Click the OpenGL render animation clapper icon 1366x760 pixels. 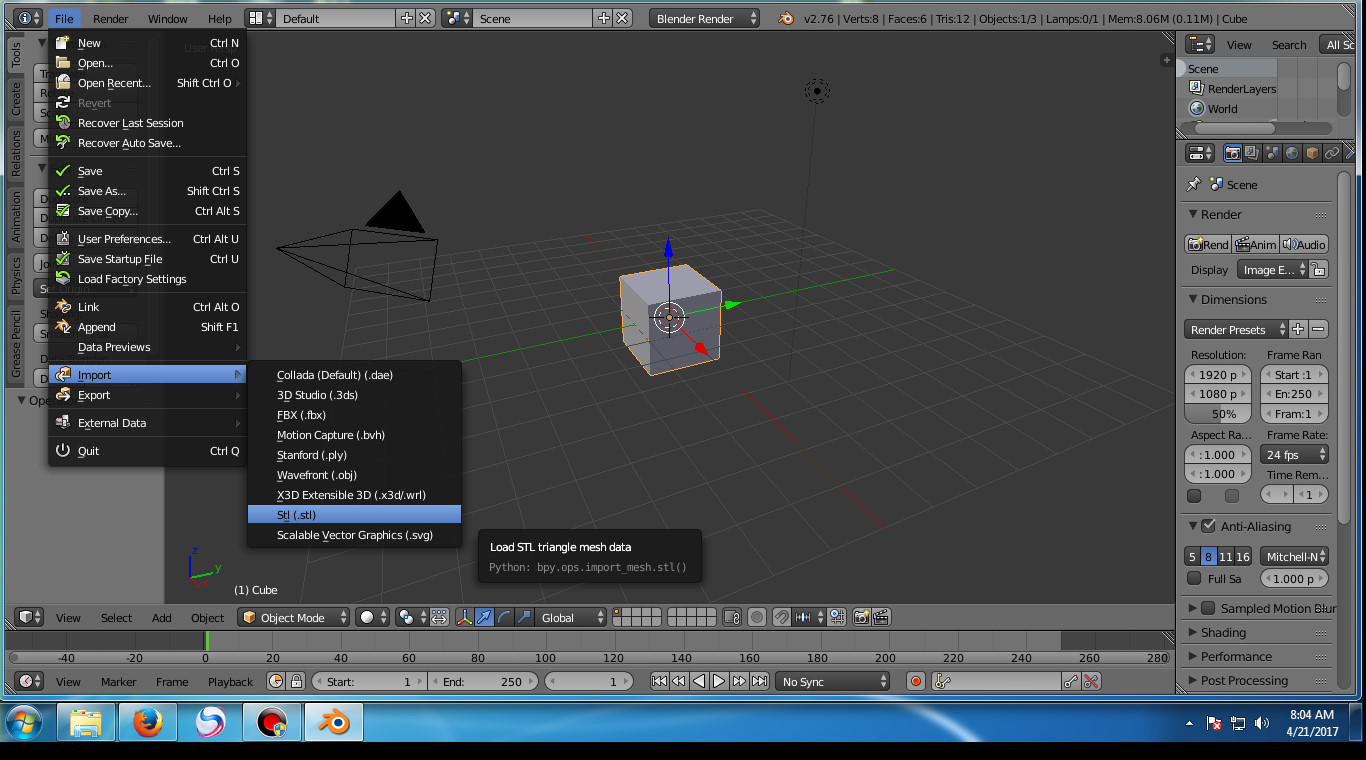click(x=880, y=617)
